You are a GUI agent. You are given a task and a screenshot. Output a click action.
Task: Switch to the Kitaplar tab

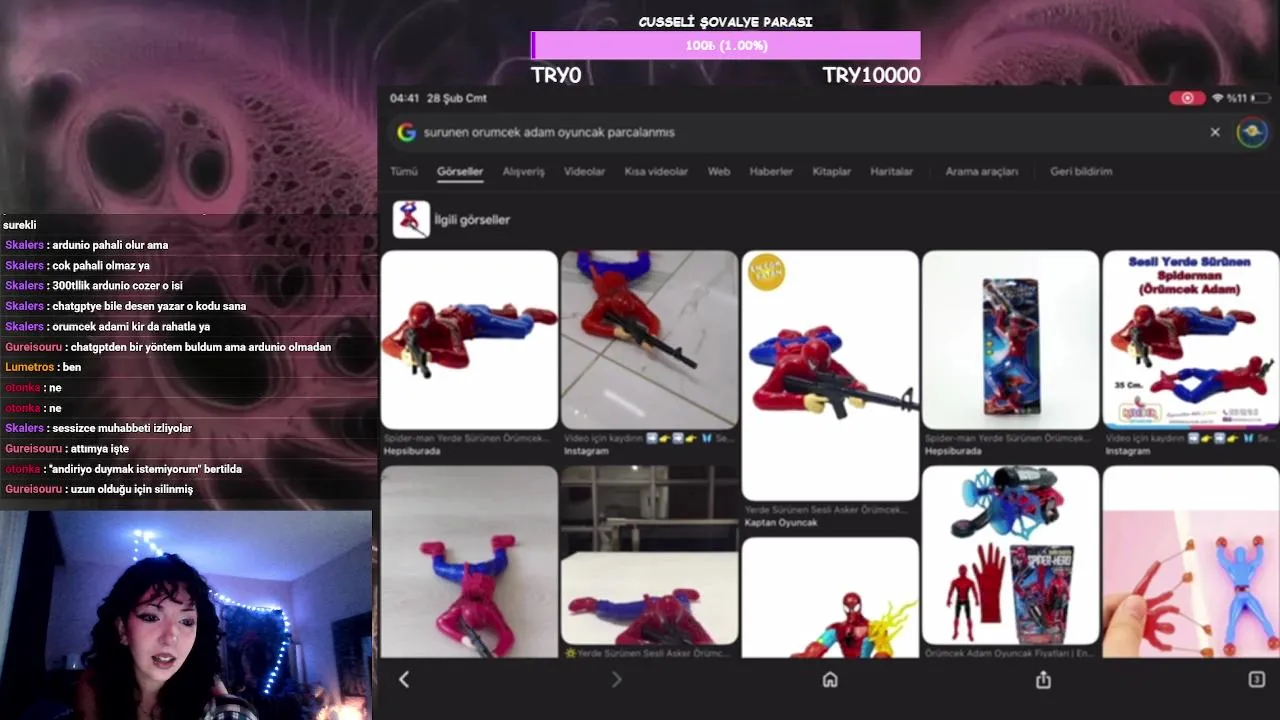(x=831, y=172)
